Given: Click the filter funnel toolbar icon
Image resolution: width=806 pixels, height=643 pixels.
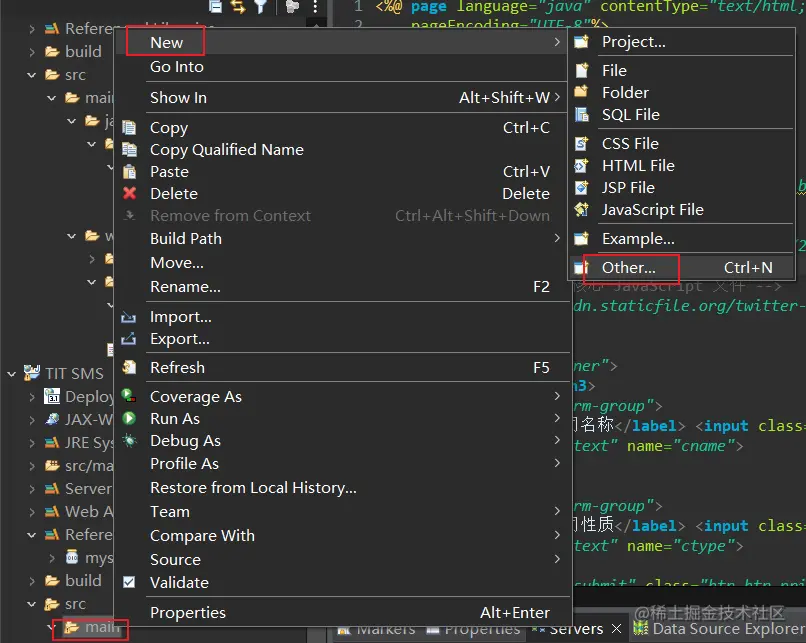Looking at the screenshot, I should pyautogui.click(x=261, y=6).
